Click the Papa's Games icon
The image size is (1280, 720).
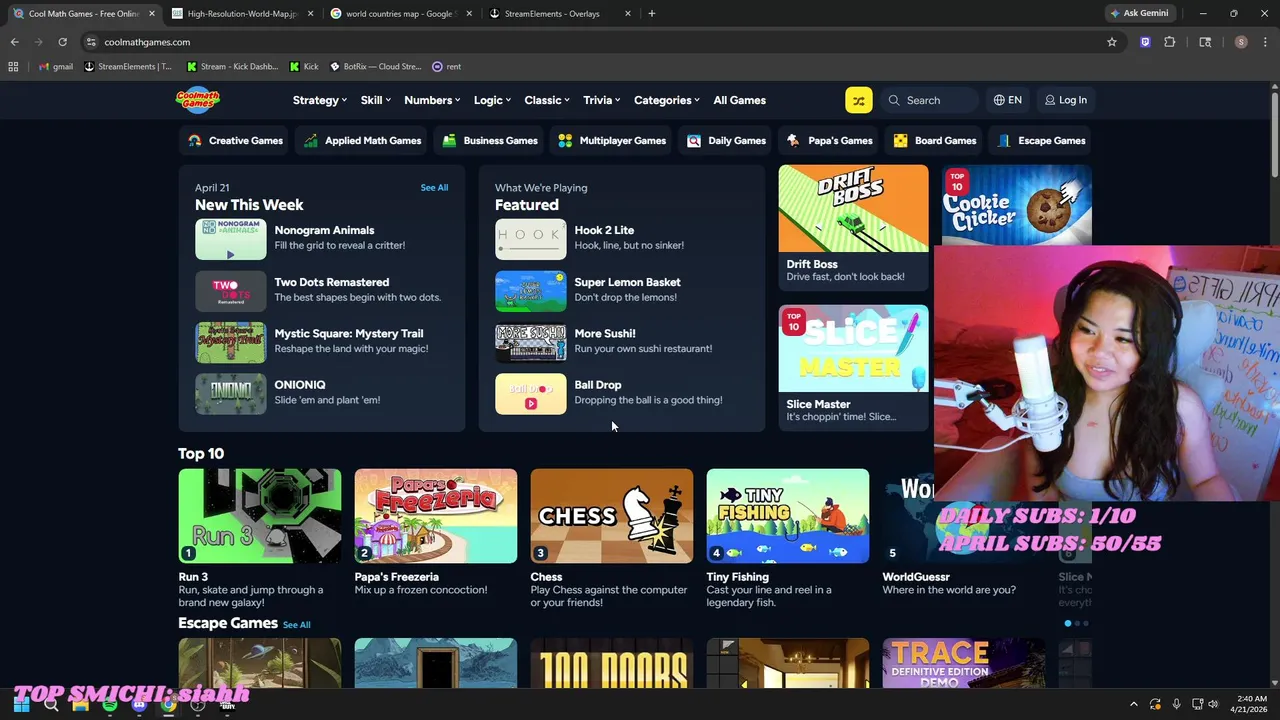[793, 141]
